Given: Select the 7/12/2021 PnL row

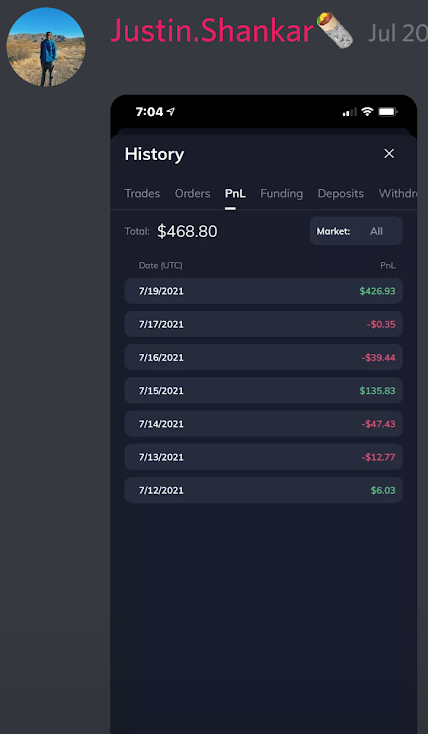Looking at the screenshot, I should (x=264, y=490).
